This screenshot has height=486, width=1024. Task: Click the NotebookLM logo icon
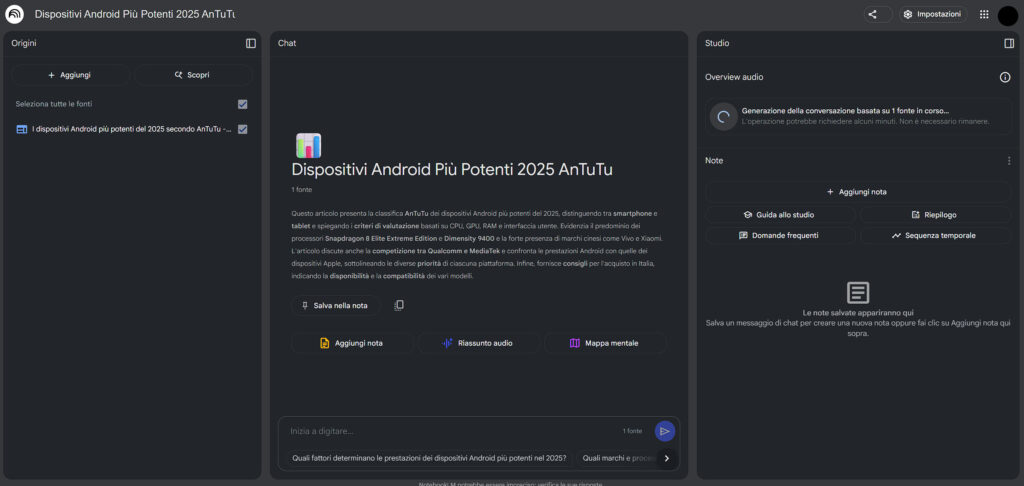tap(14, 14)
